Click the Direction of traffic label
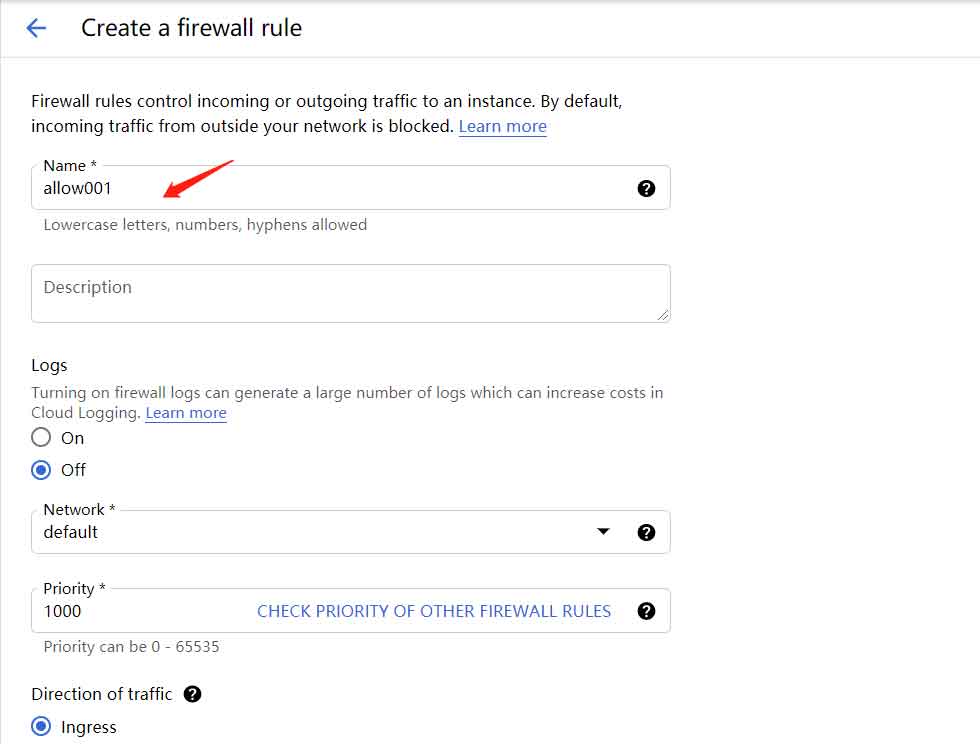980x744 pixels. coord(102,694)
